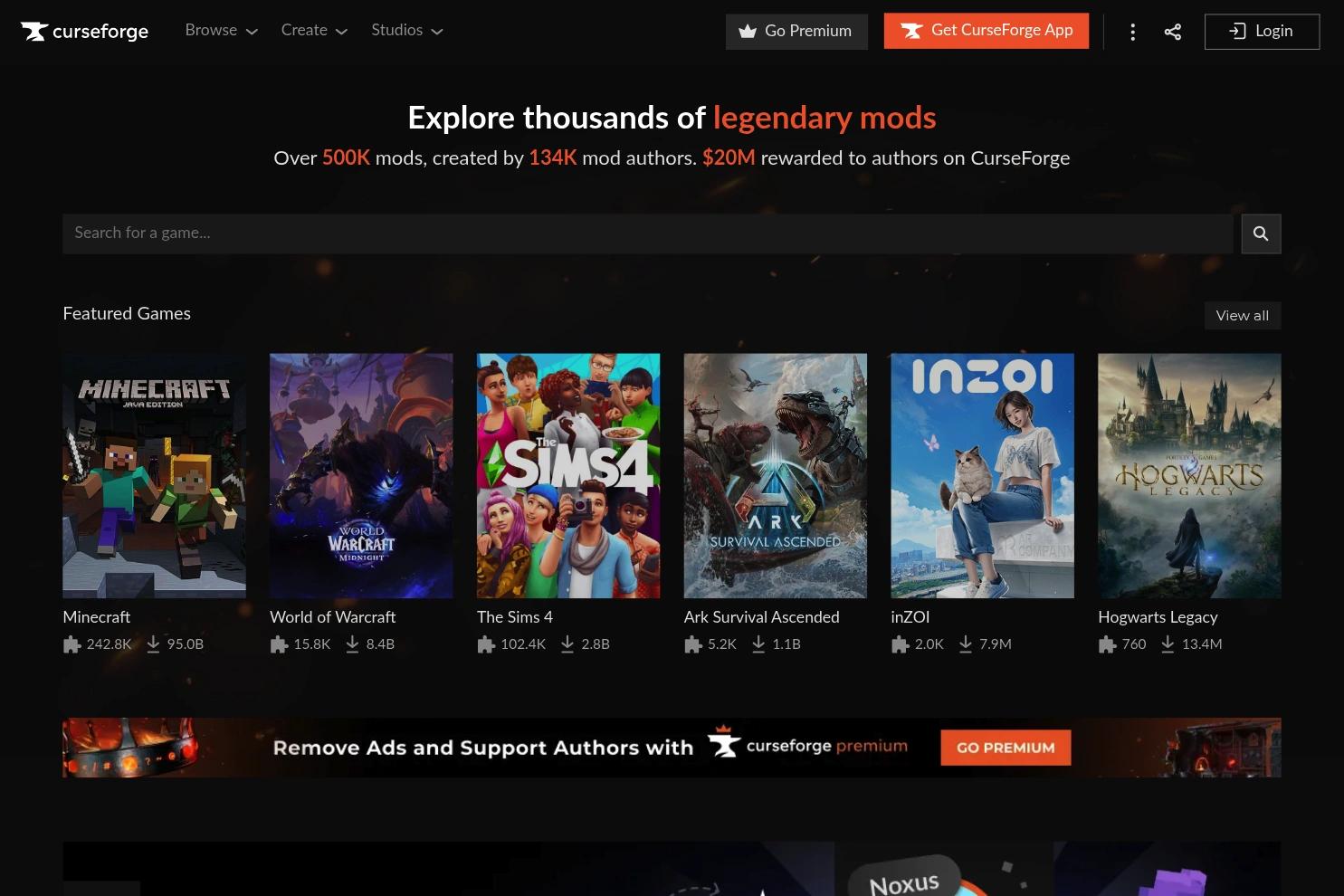Click the downloads icon under inZOI
The image size is (1344, 896).
click(966, 643)
